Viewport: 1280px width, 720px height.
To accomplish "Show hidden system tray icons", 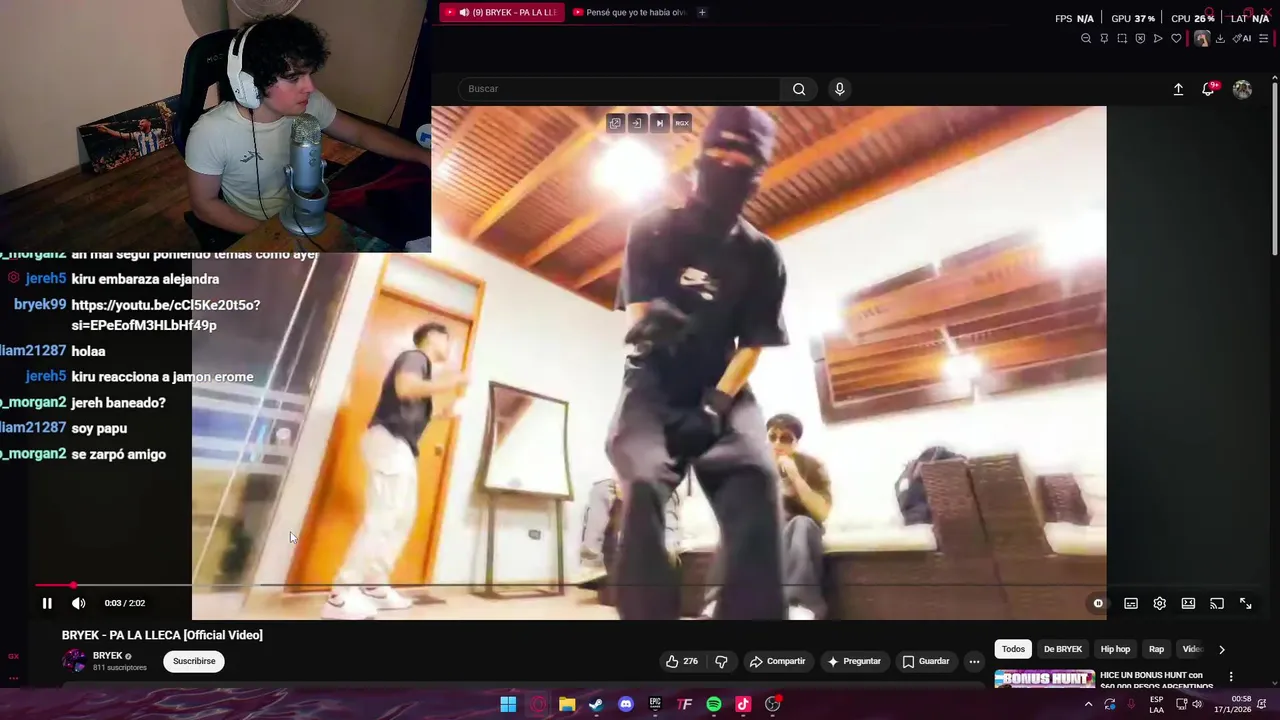I will click(1088, 704).
